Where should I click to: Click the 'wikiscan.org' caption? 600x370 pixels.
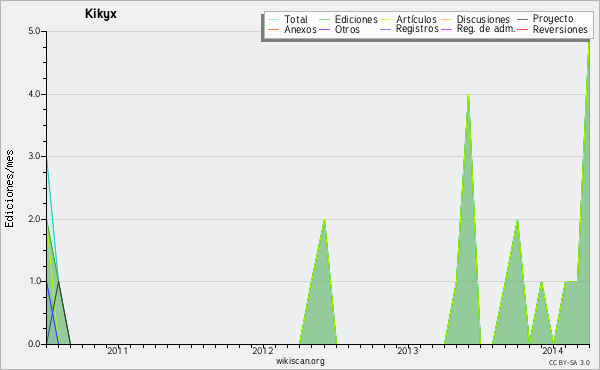tap(300, 361)
